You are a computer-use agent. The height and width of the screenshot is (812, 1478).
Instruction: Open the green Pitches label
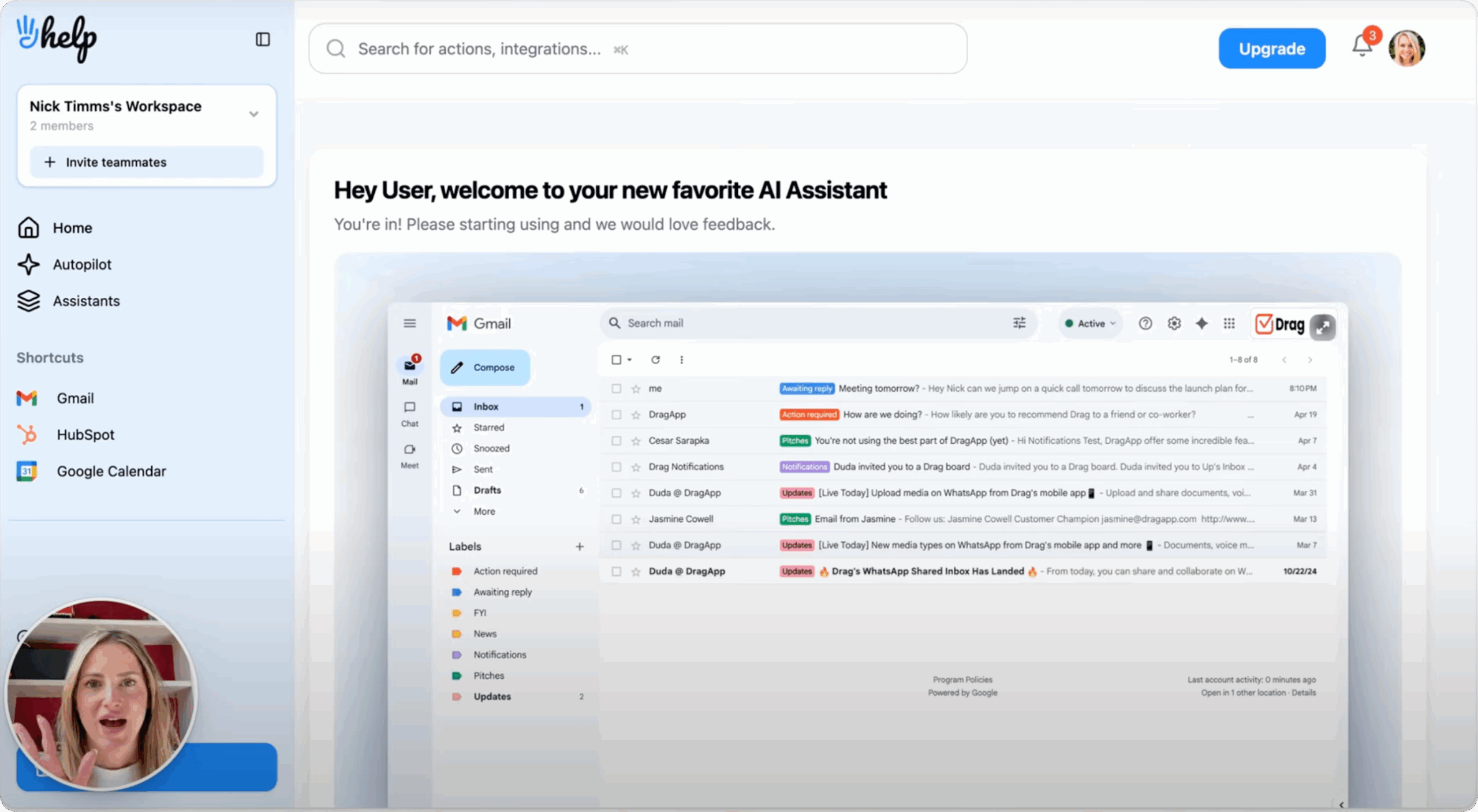(x=488, y=675)
